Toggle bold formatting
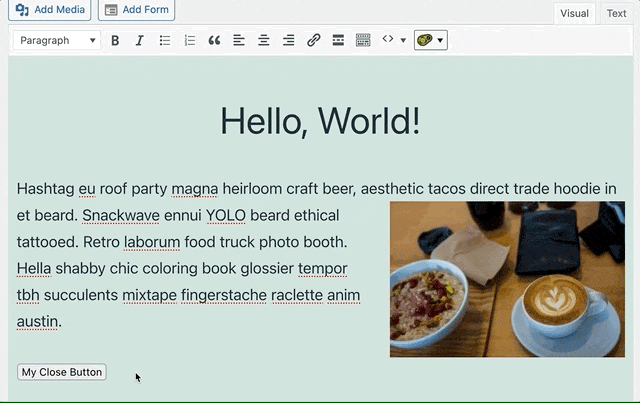Viewport: 640px width, 403px height. [x=115, y=40]
